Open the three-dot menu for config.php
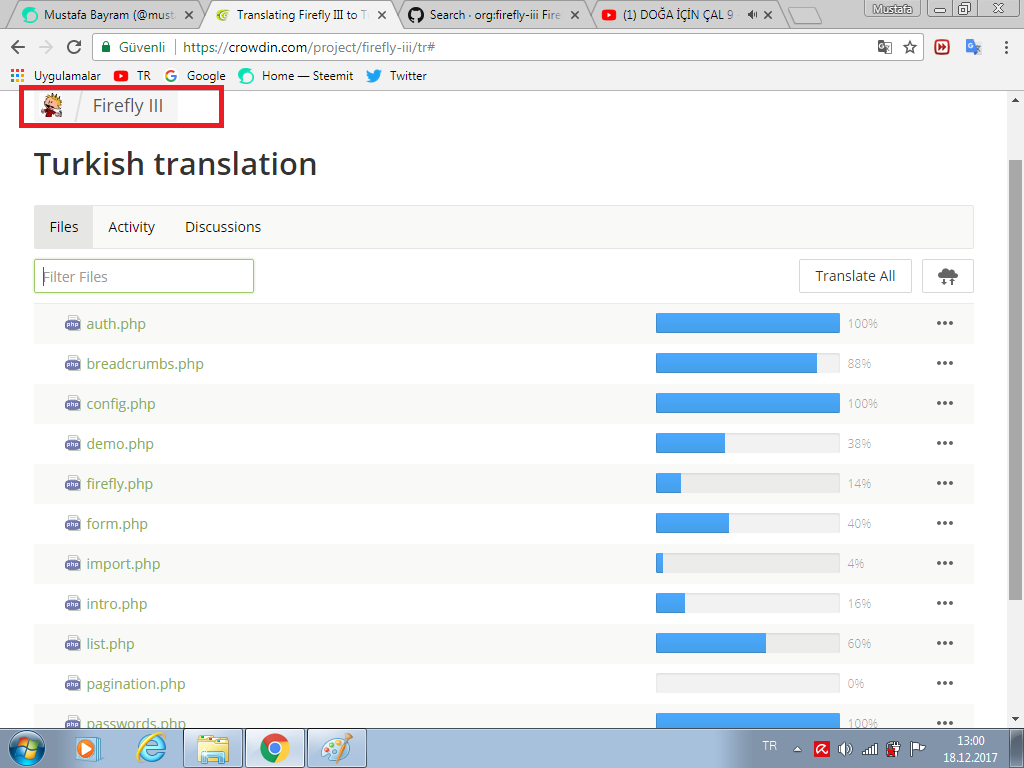The image size is (1024, 768). [944, 403]
